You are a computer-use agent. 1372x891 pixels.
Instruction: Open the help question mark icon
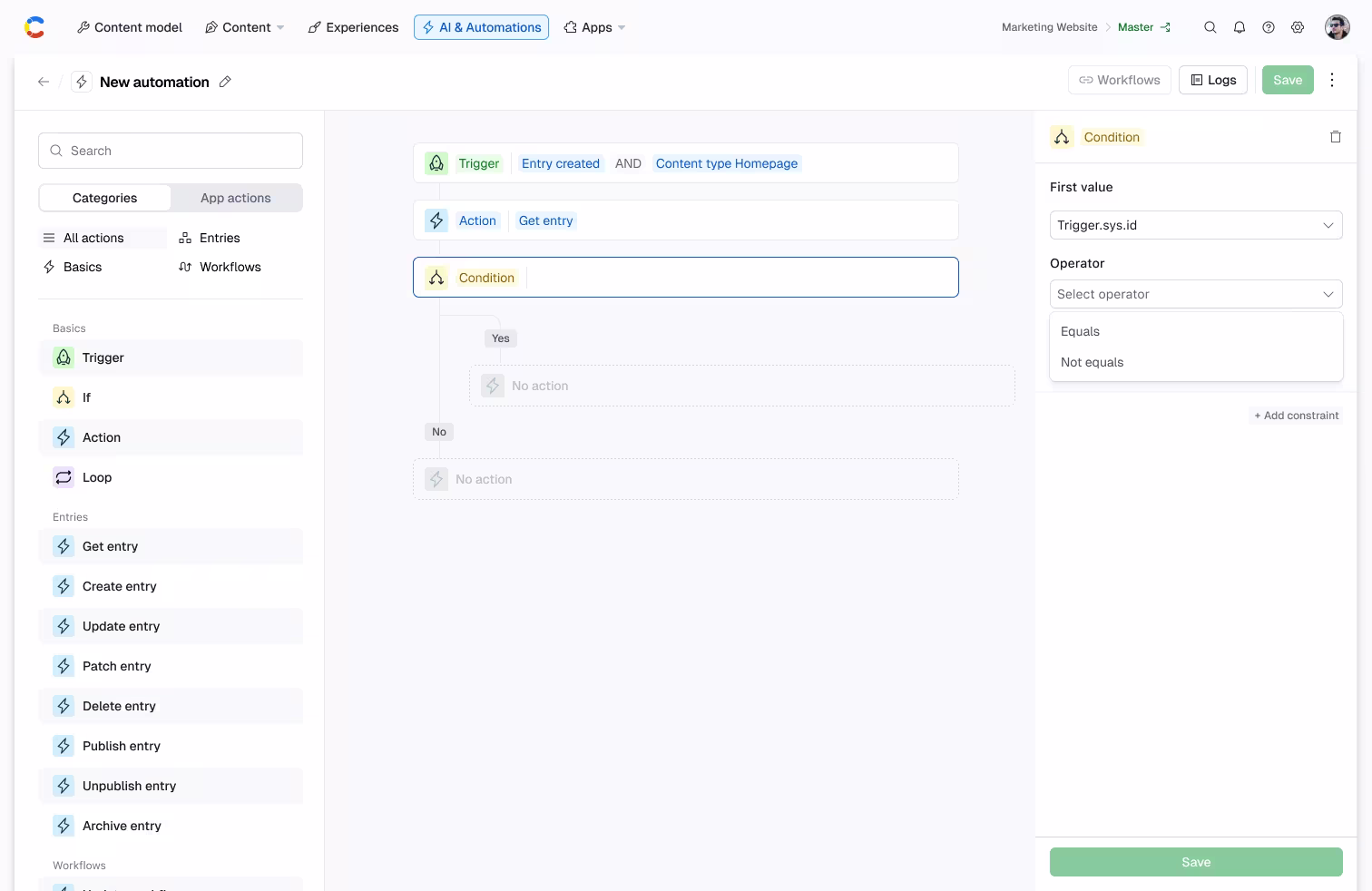(x=1269, y=27)
